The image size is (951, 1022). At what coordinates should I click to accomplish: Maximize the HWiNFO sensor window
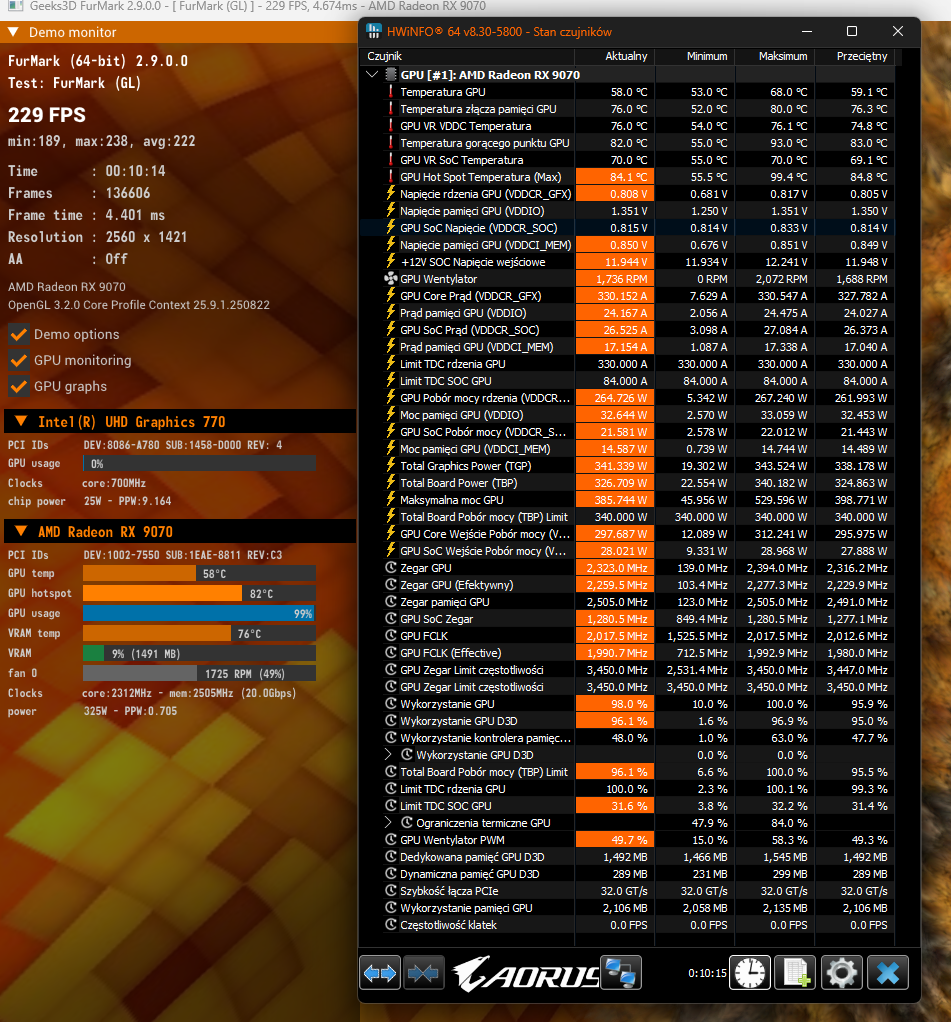point(852,31)
